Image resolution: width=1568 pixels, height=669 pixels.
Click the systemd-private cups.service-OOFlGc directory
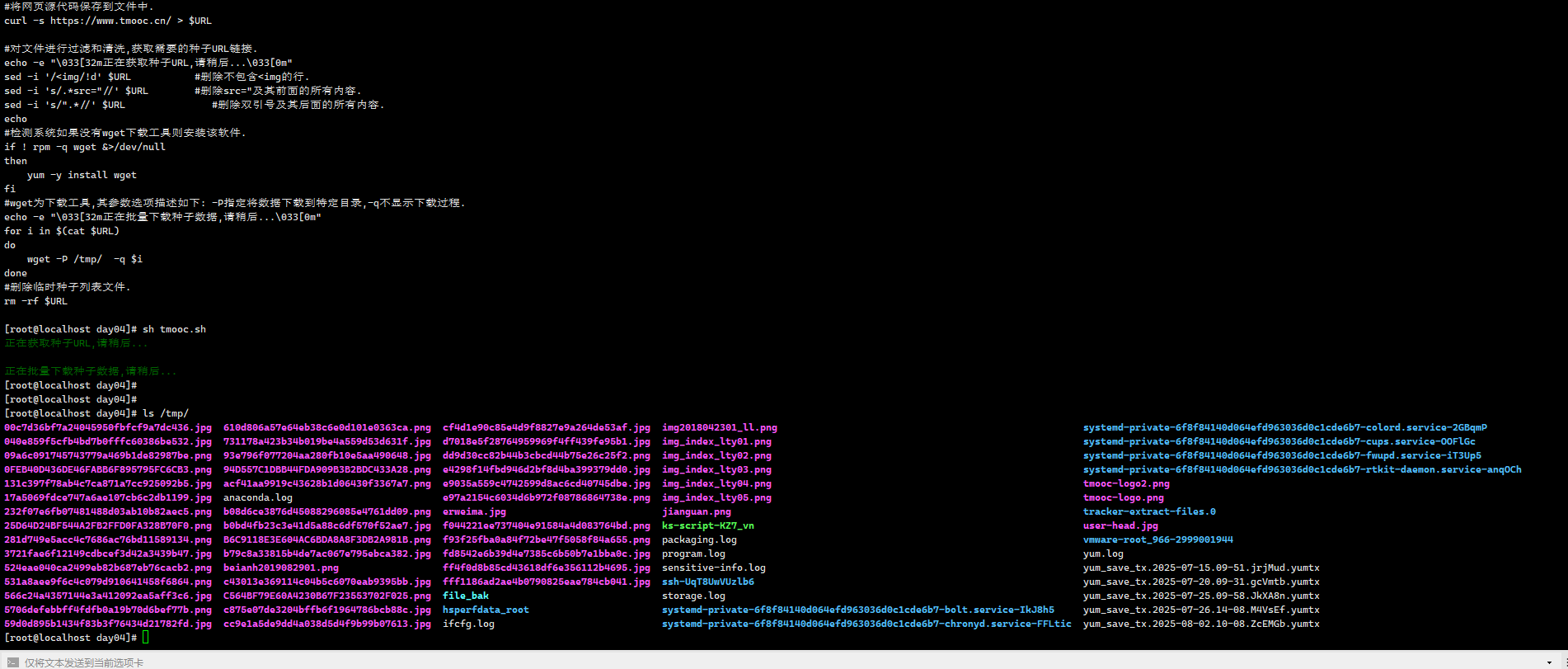pyautogui.click(x=1279, y=441)
